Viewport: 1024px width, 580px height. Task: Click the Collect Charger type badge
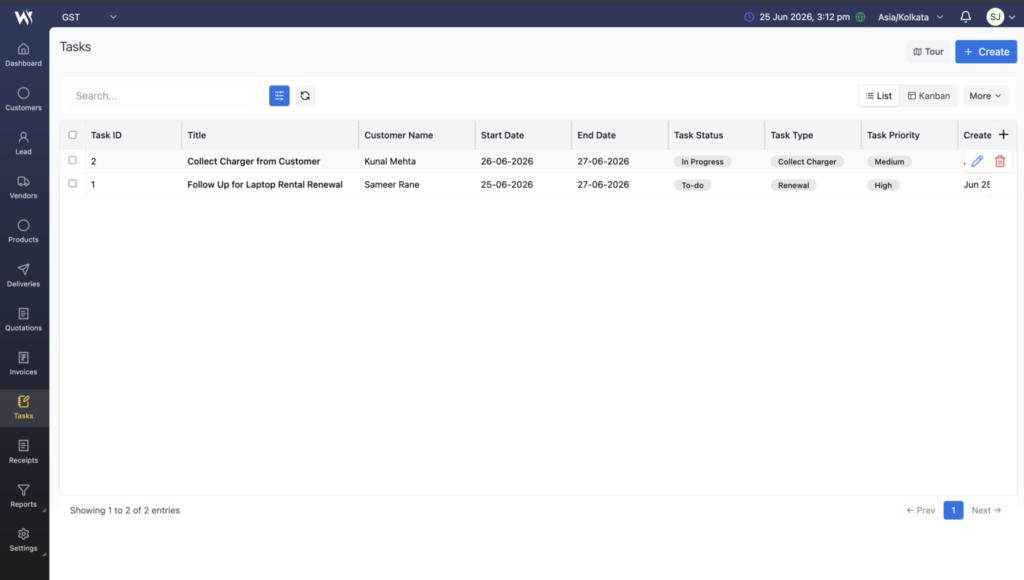tap(807, 161)
